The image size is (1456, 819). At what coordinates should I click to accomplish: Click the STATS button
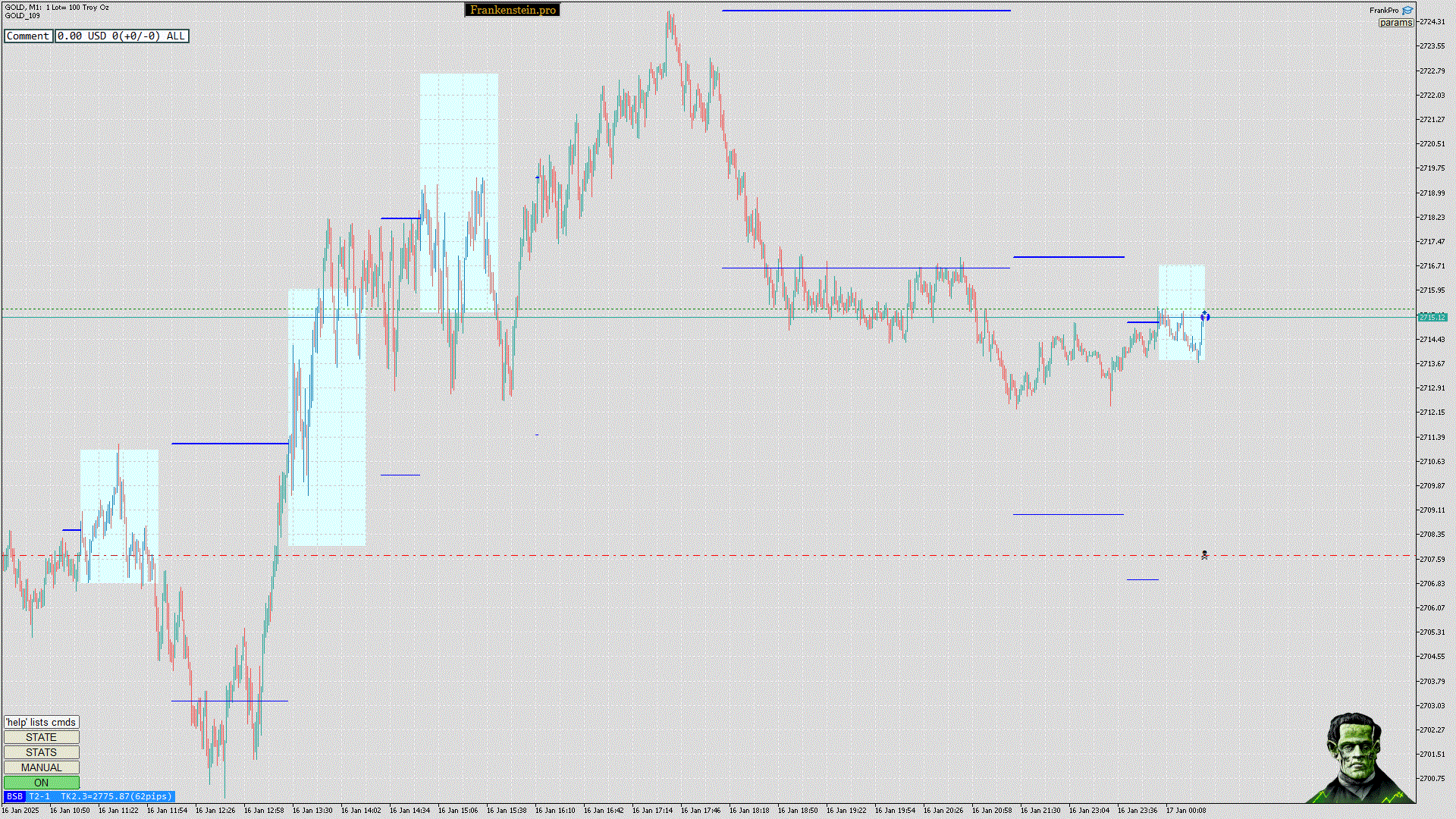pos(42,752)
